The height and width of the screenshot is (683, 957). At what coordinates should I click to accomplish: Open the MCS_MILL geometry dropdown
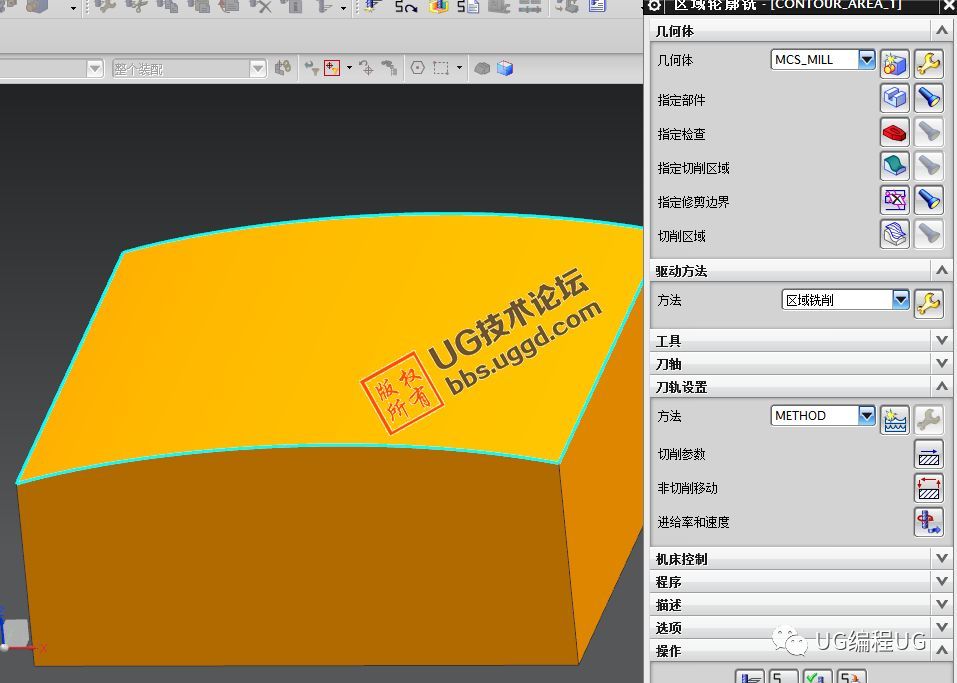(x=867, y=59)
